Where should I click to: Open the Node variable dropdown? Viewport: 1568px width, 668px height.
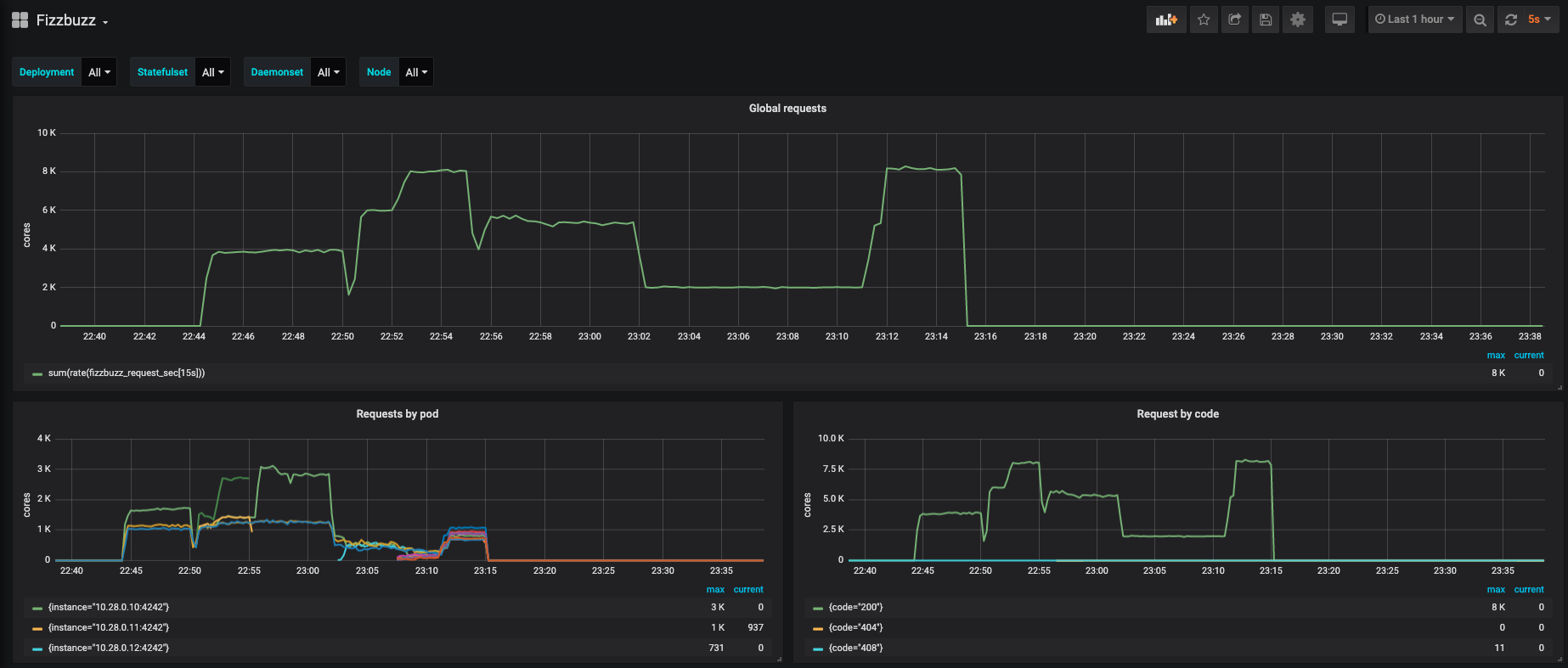[416, 72]
